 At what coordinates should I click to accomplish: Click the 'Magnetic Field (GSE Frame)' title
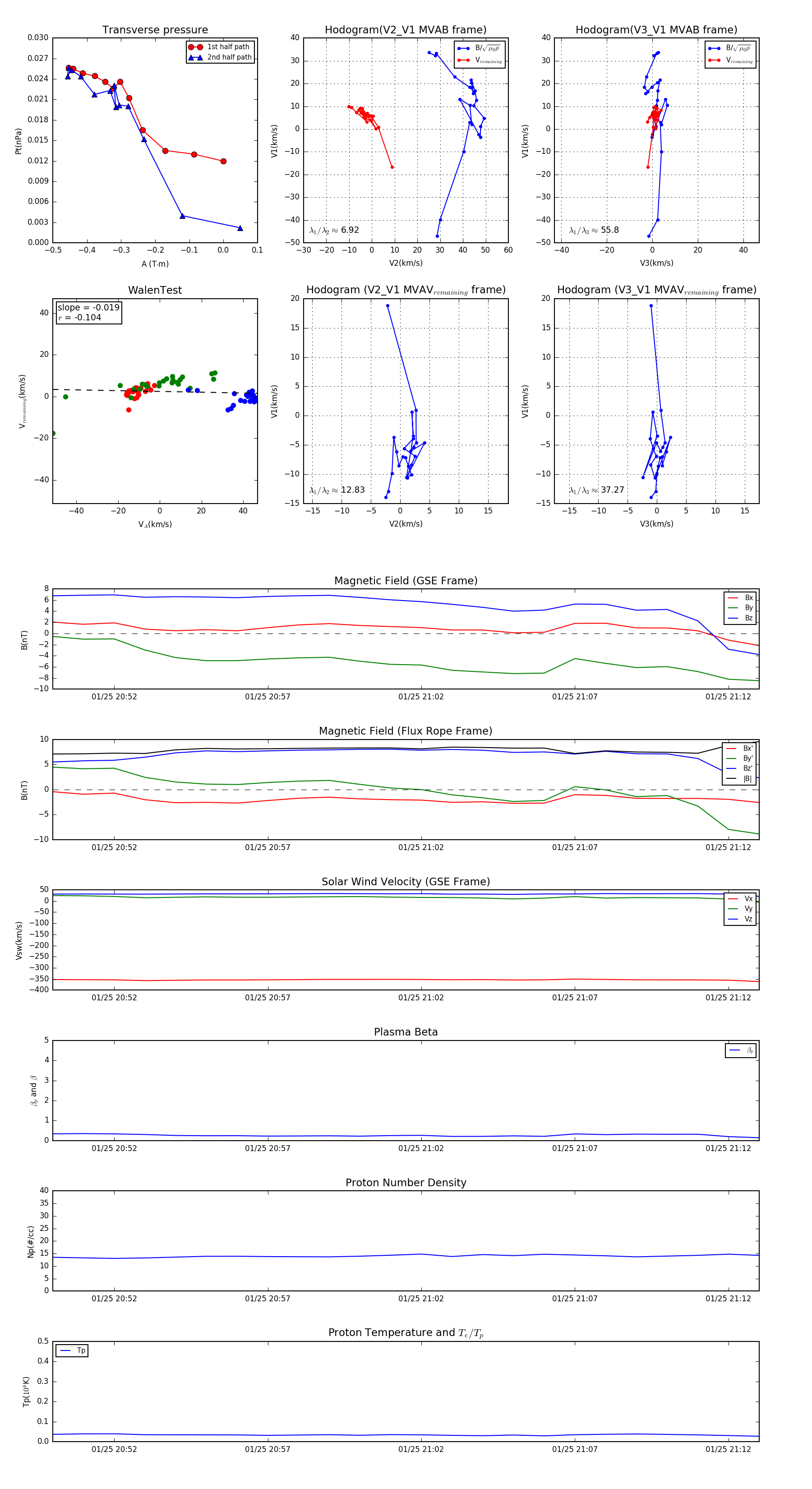click(406, 581)
